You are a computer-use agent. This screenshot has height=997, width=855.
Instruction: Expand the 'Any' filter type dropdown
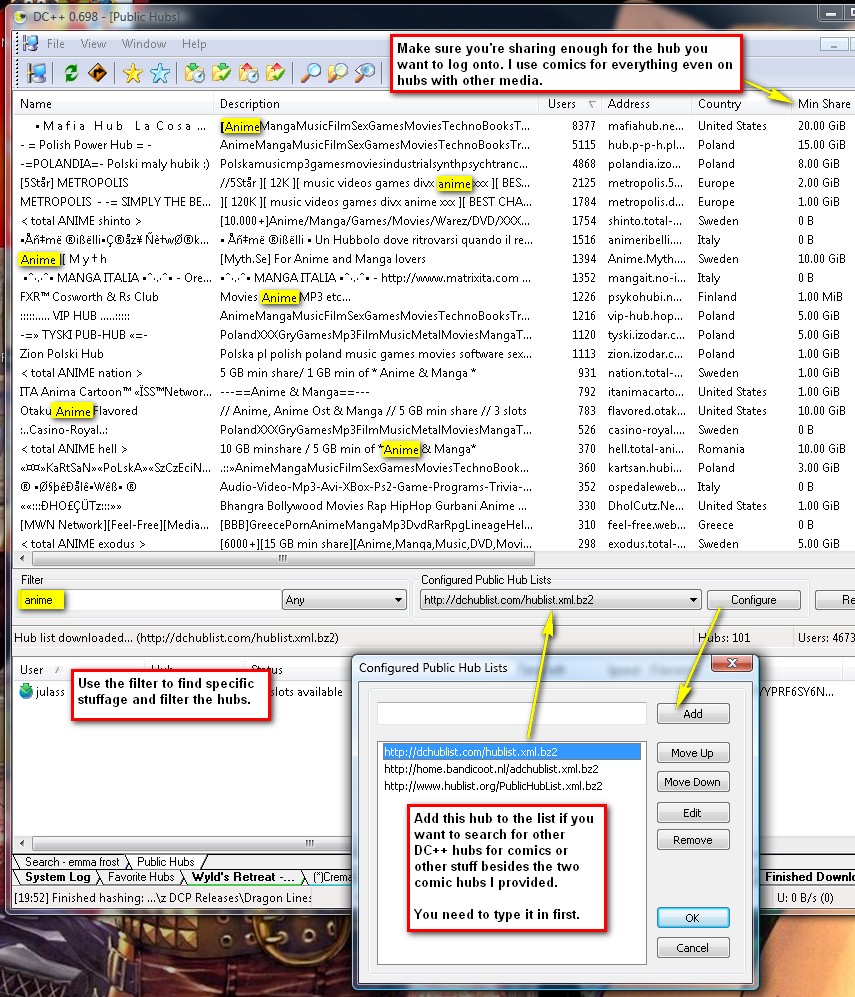[342, 600]
